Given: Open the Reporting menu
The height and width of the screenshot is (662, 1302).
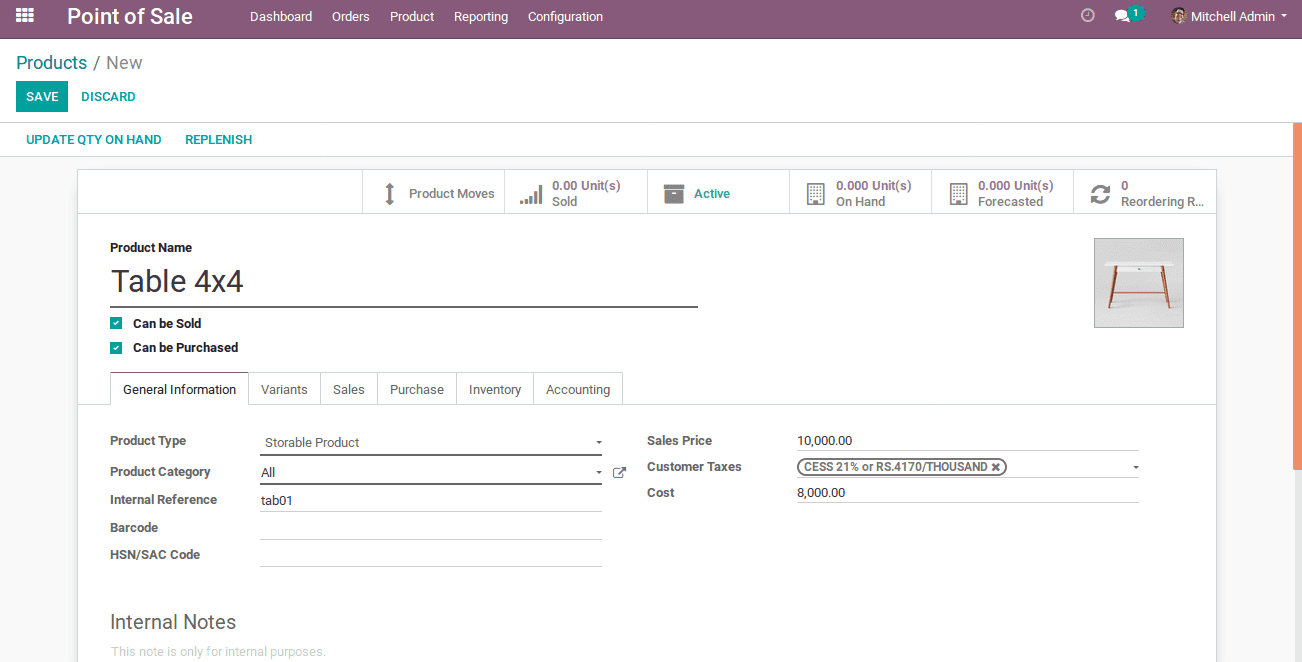Looking at the screenshot, I should (x=481, y=16).
